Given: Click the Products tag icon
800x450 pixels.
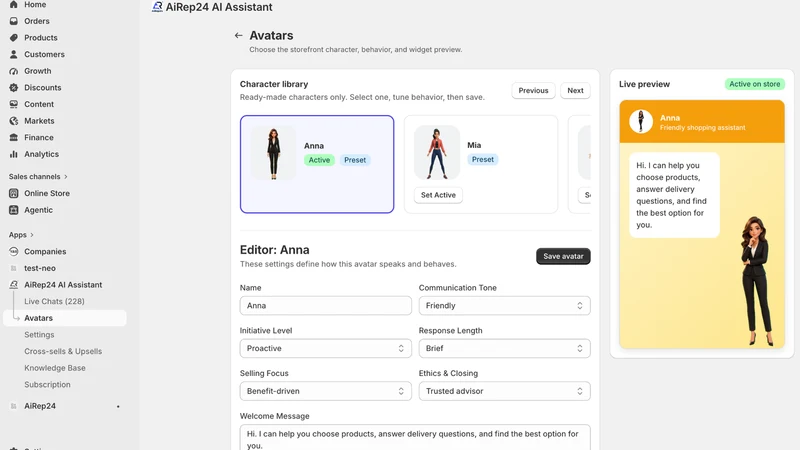Looking at the screenshot, I should (x=14, y=38).
